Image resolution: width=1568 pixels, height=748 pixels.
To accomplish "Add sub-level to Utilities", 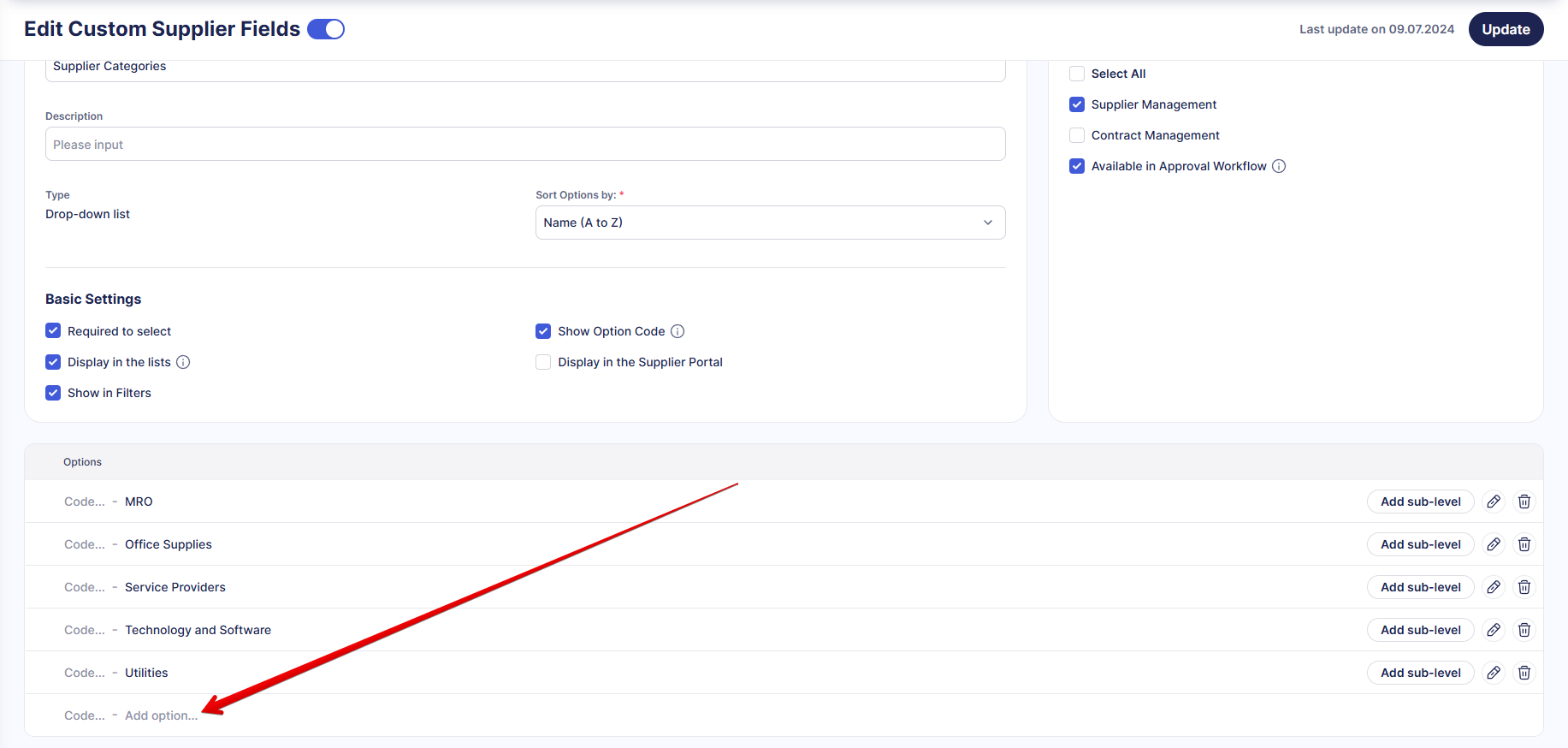I will click(1420, 673).
